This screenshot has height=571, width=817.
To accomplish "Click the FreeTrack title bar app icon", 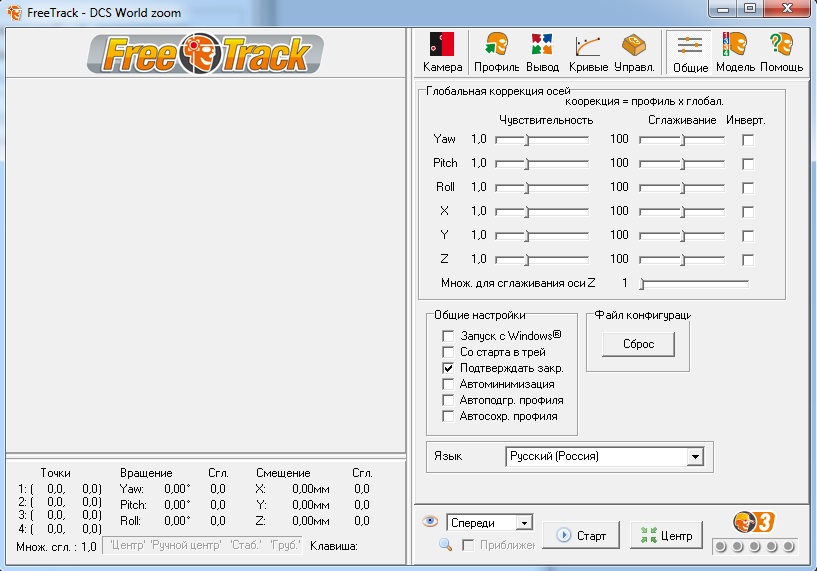I will (14, 12).
